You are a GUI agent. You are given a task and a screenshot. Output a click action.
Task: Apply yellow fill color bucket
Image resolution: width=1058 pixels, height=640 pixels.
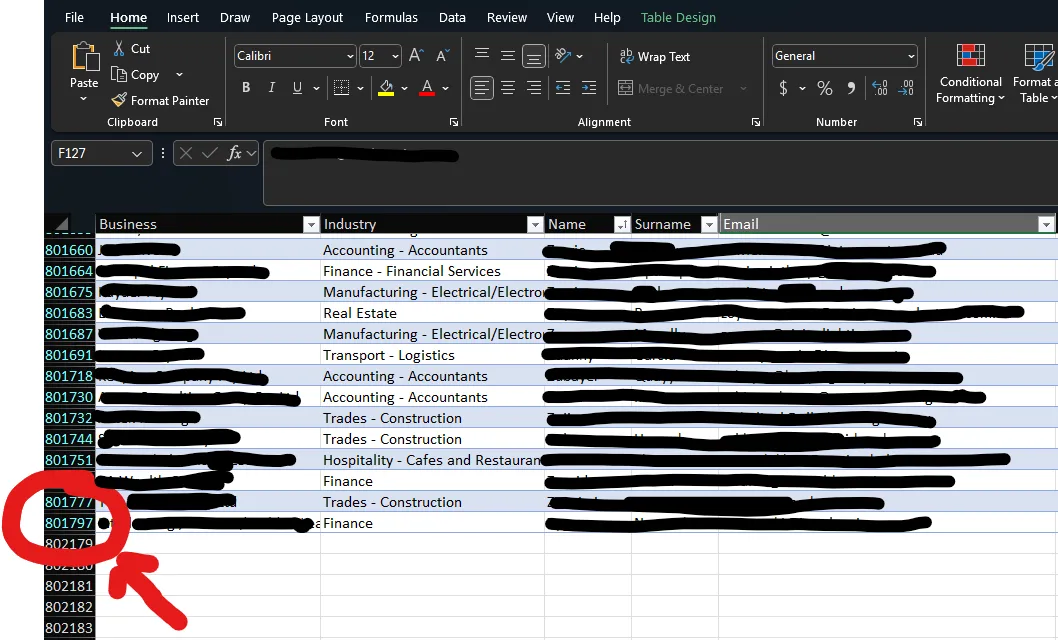click(386, 88)
